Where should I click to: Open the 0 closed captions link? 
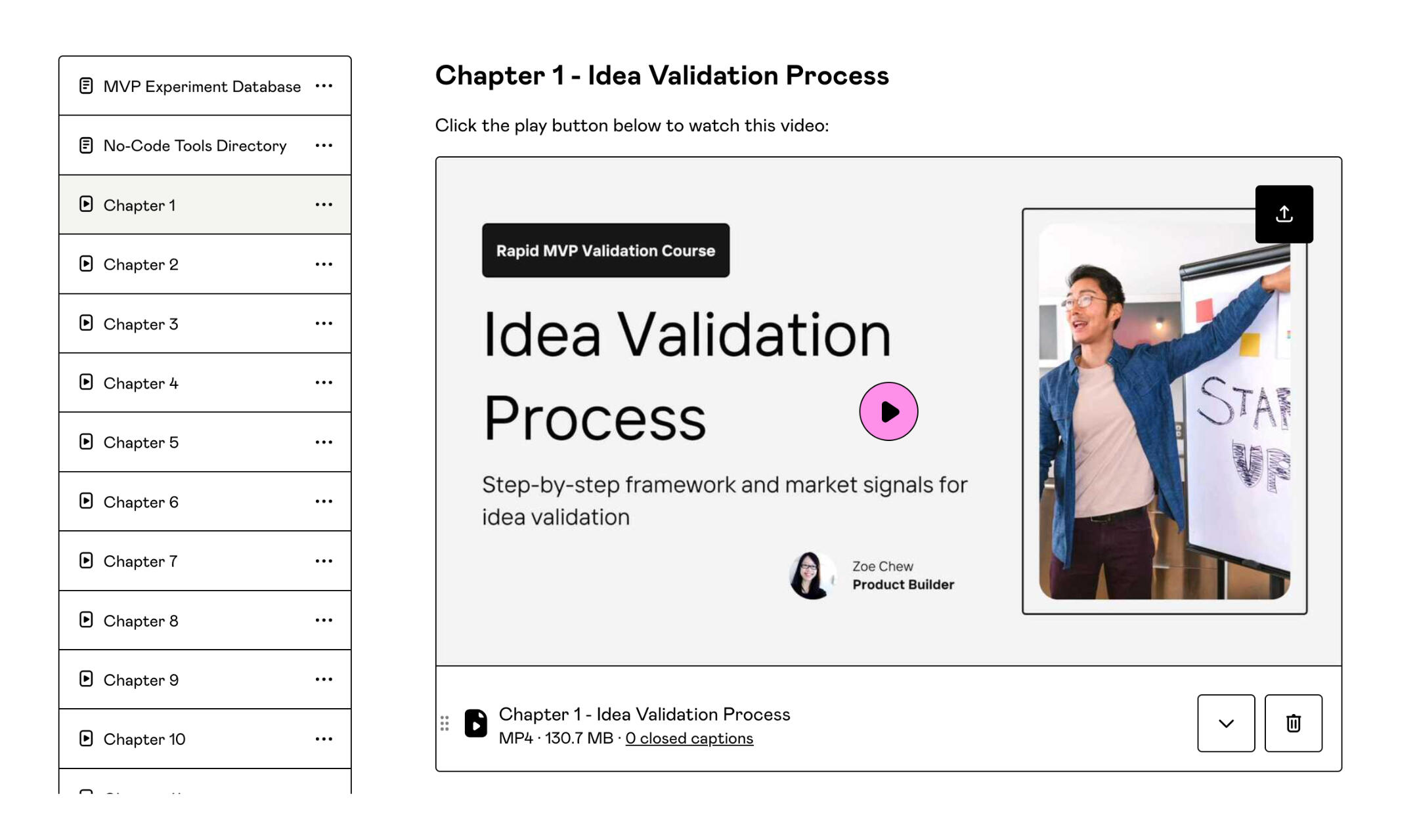pos(689,738)
